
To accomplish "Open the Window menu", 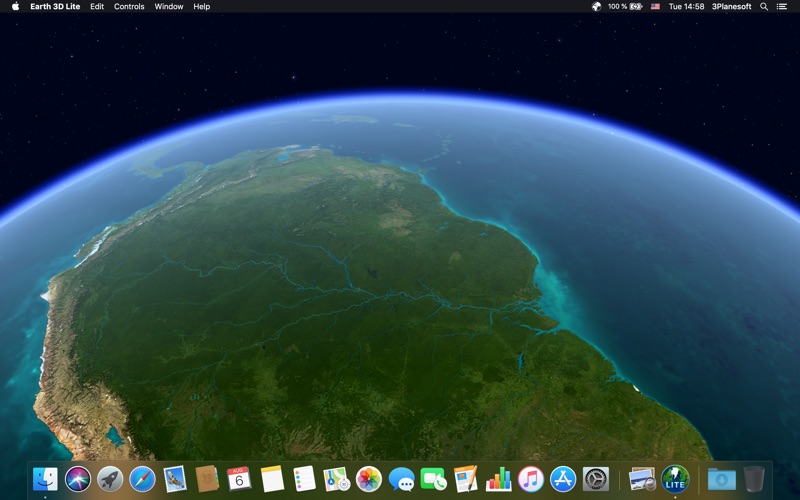I will click(x=169, y=7).
